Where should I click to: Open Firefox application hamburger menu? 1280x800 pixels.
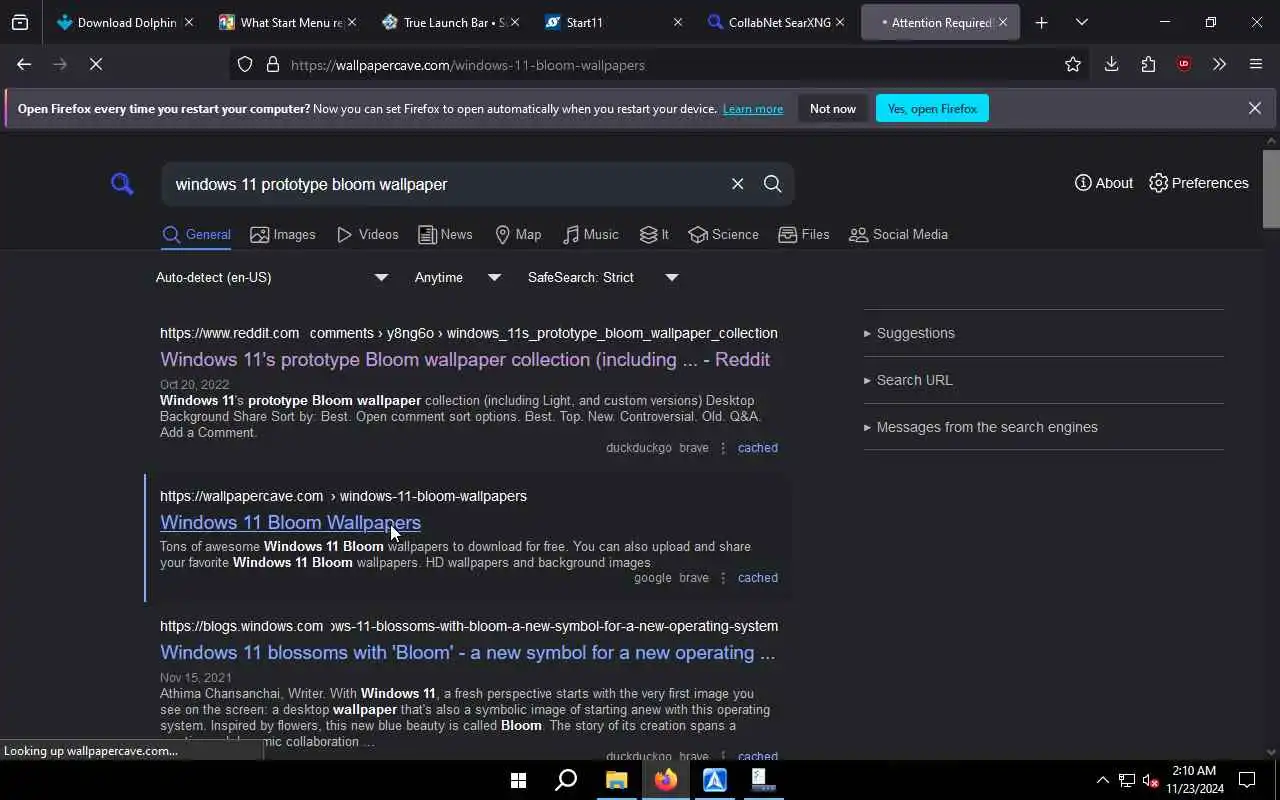point(1256,64)
